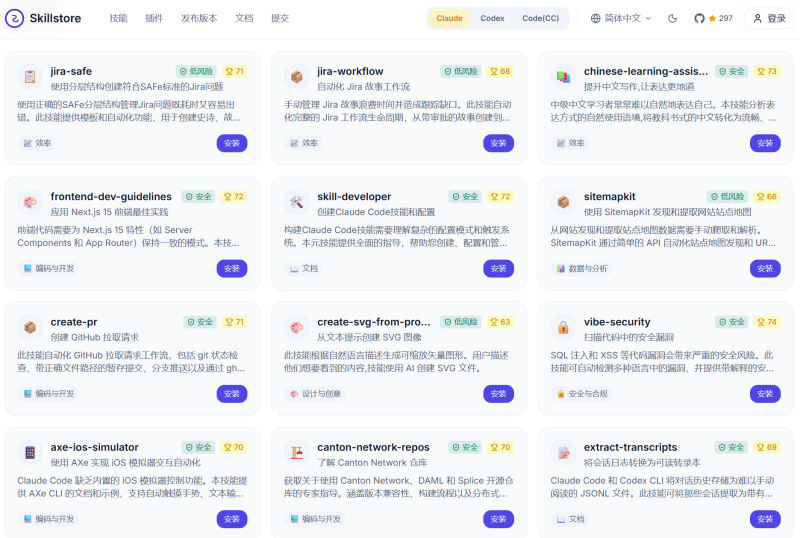Click the subtitle 了解 Canton Network 仓库
Image resolution: width=800 pixels, height=538 pixels.
pyautogui.click(x=372, y=463)
